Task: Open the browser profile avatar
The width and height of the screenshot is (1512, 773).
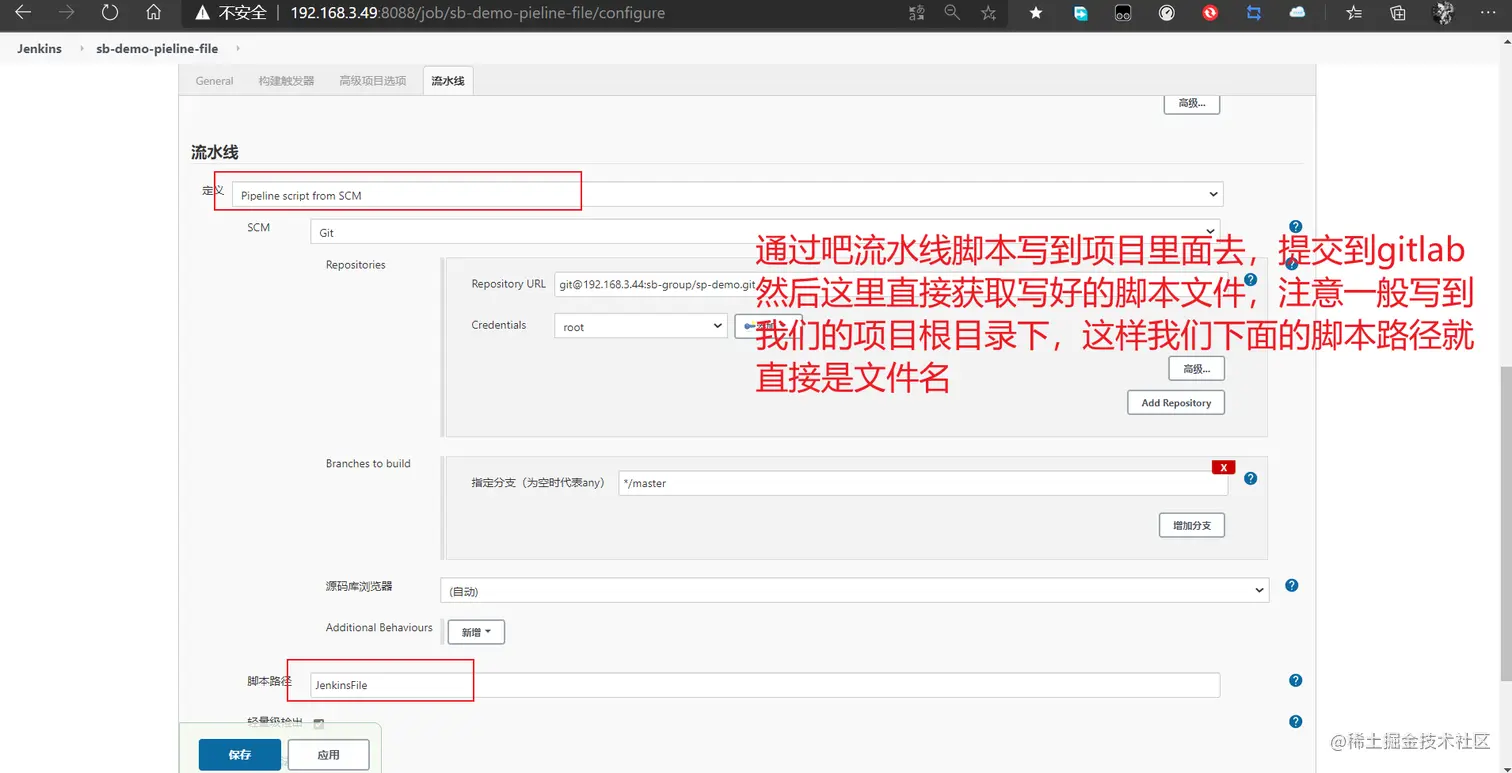Action: click(x=1443, y=13)
